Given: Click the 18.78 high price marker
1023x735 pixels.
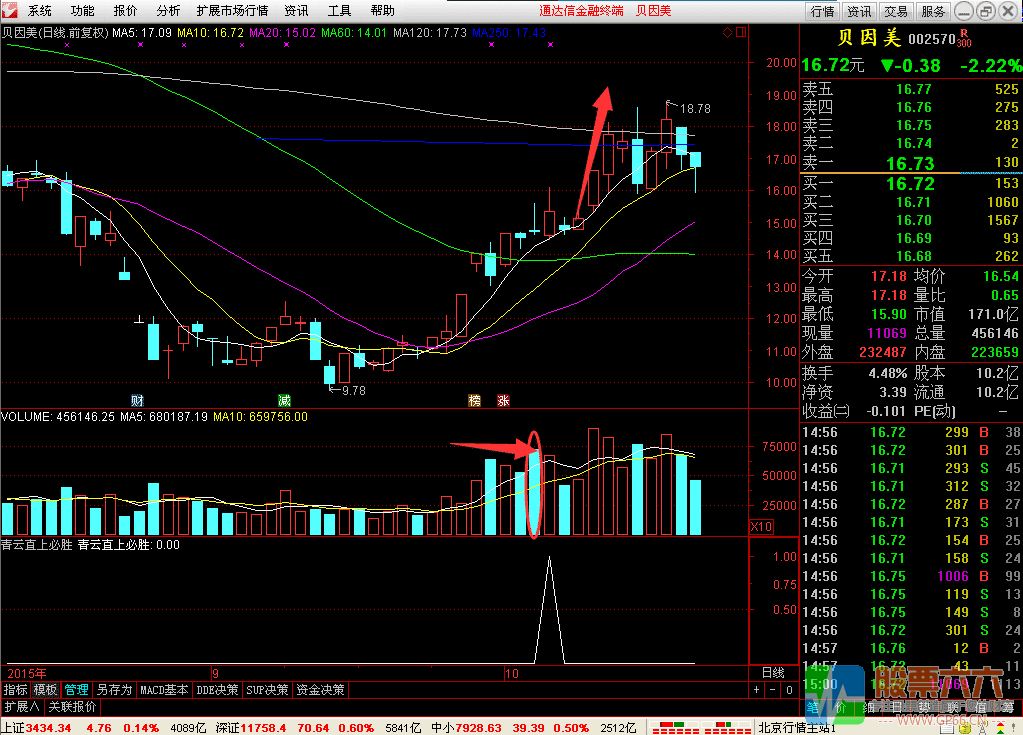Looking at the screenshot, I should pyautogui.click(x=695, y=109).
